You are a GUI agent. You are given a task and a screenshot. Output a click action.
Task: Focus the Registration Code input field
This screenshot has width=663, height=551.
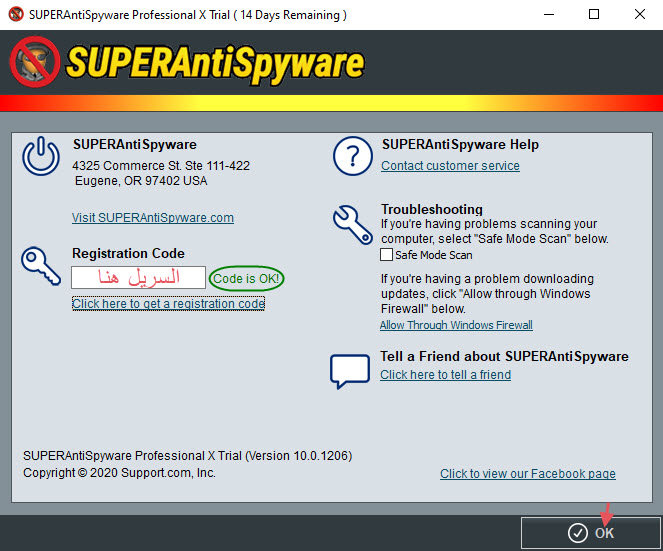click(138, 278)
